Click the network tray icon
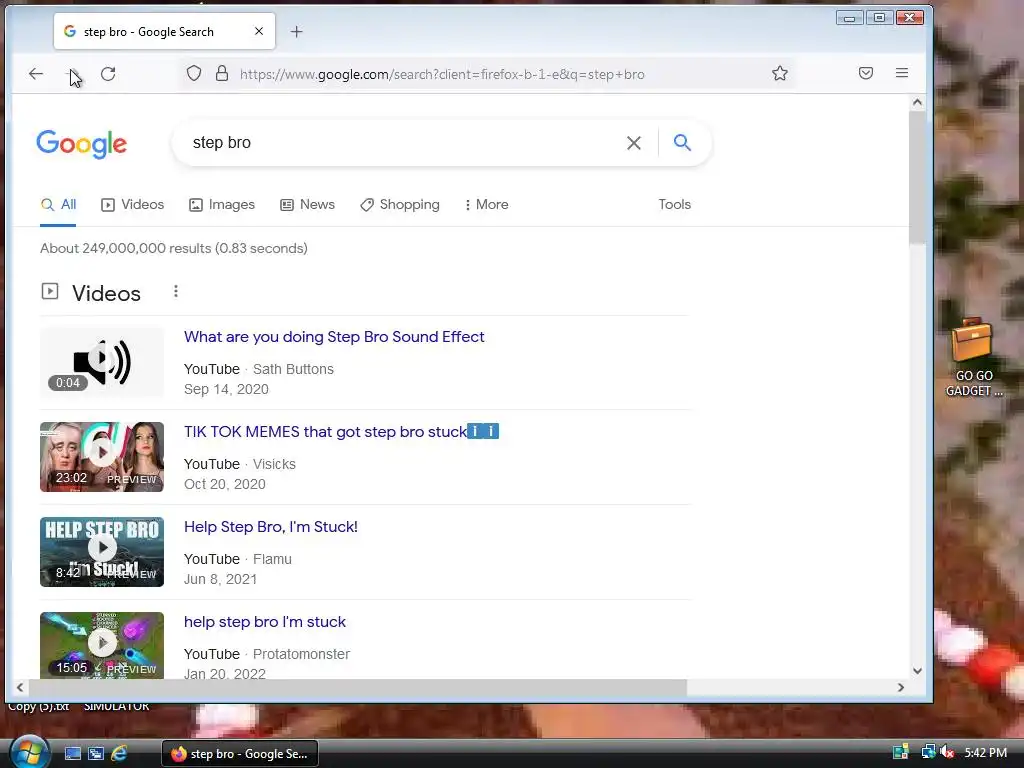 (928, 752)
